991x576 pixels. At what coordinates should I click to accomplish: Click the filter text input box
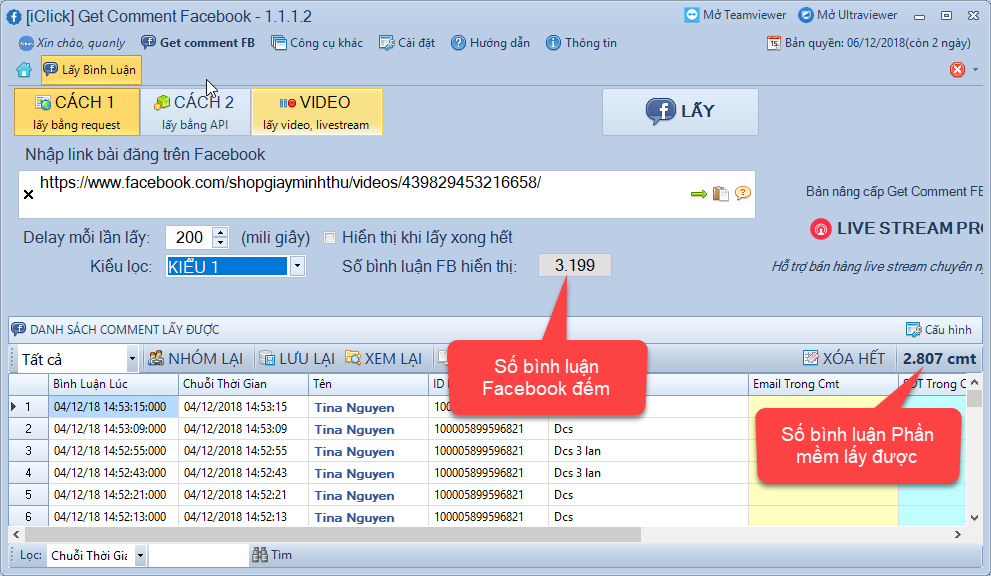pos(198,556)
